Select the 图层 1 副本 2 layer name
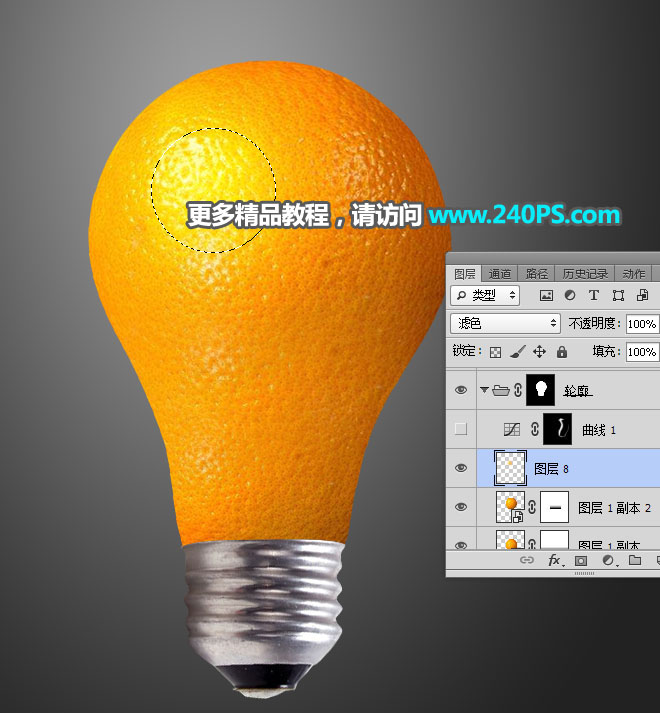Viewport: 660px width, 713px height. coord(614,507)
